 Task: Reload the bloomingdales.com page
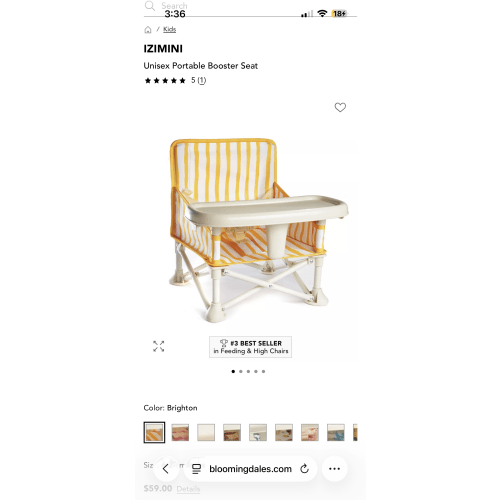(304, 469)
